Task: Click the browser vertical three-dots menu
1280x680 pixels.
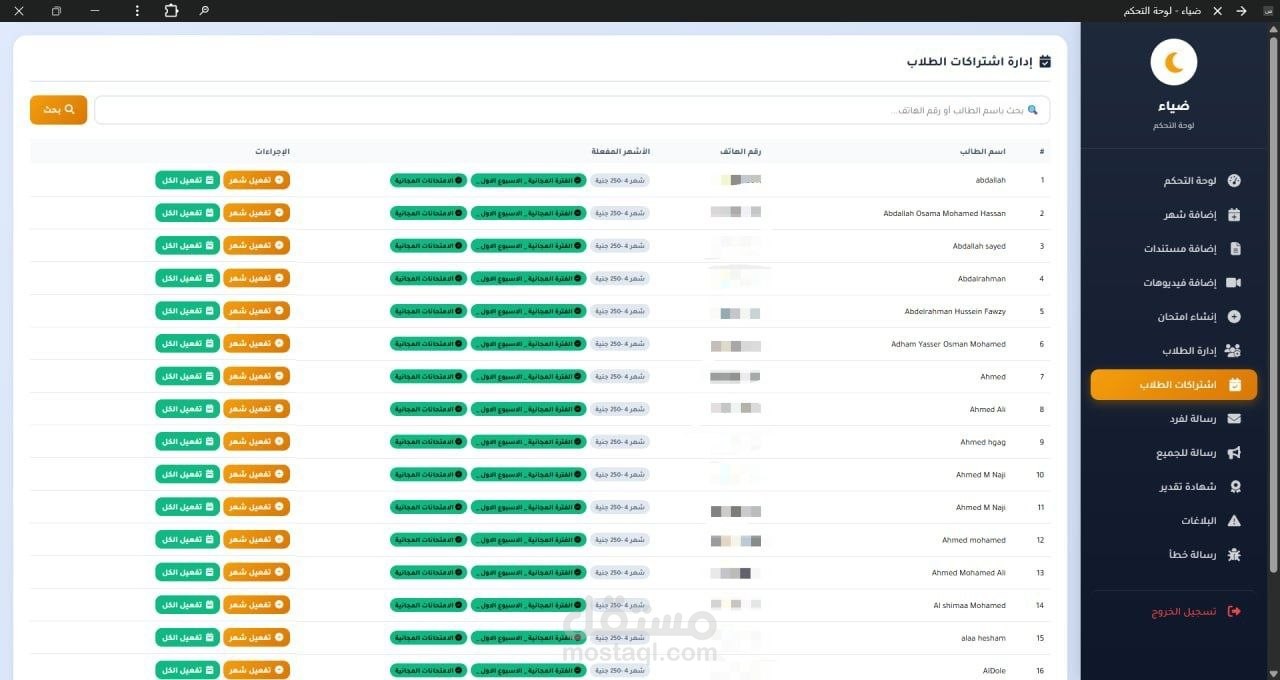Action: click(x=137, y=11)
